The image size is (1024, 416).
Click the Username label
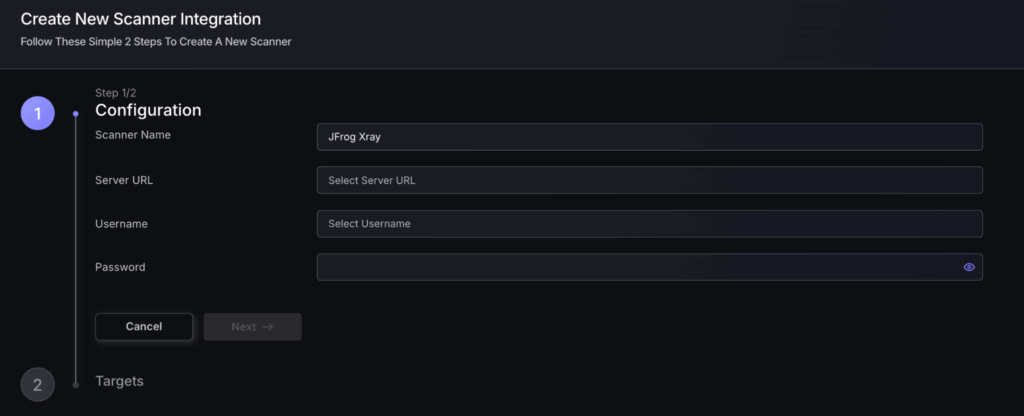coord(121,224)
